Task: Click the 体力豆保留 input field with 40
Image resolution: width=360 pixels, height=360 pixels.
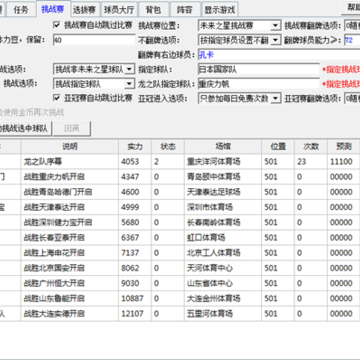Action: [94, 40]
